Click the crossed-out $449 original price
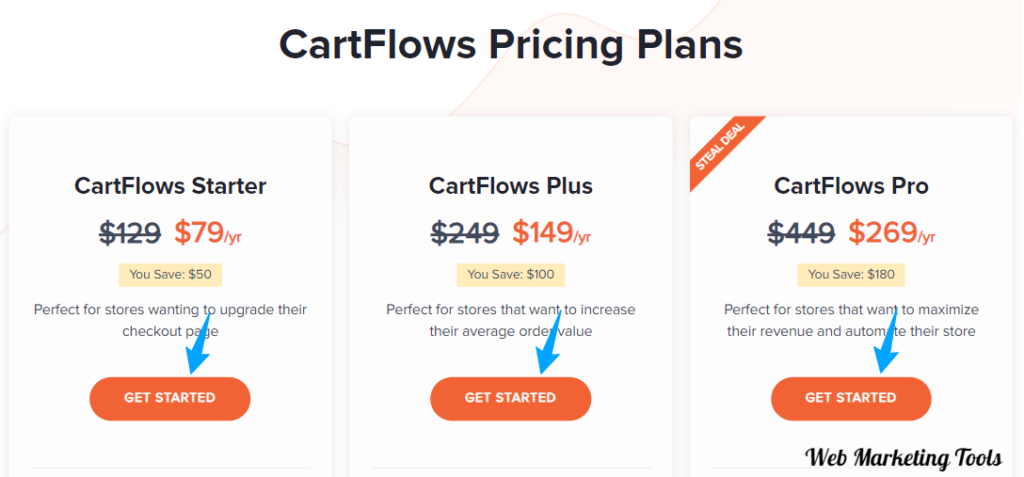The height and width of the screenshot is (477, 1024). coord(801,232)
